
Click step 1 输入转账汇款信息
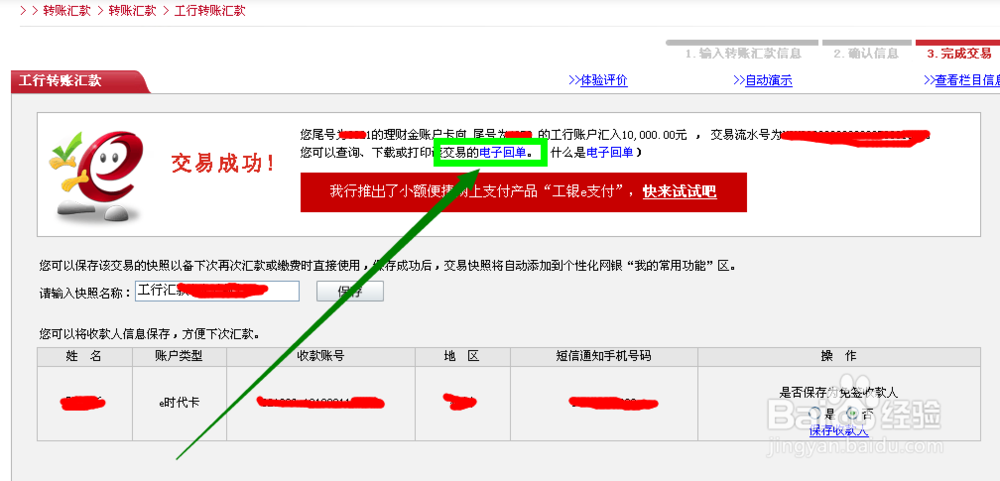coord(743,54)
